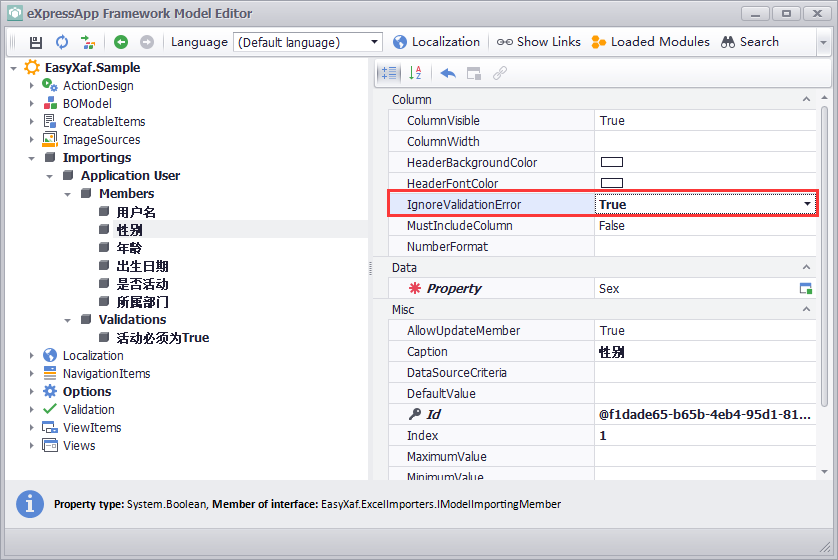The width and height of the screenshot is (838, 560).
Task: Click the HeaderBackgroundColor swatch
Action: (x=611, y=162)
